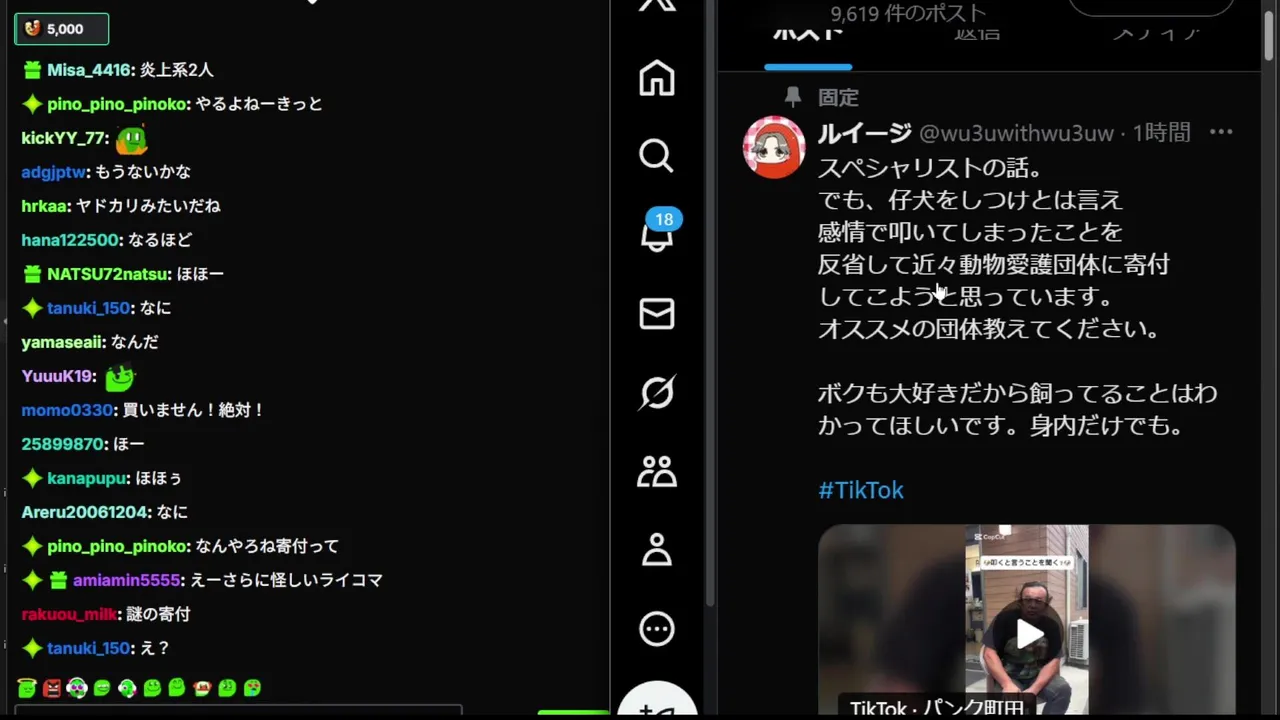Viewport: 1280px width, 720px height.
Task: Open the Communities people icon
Action: click(657, 471)
